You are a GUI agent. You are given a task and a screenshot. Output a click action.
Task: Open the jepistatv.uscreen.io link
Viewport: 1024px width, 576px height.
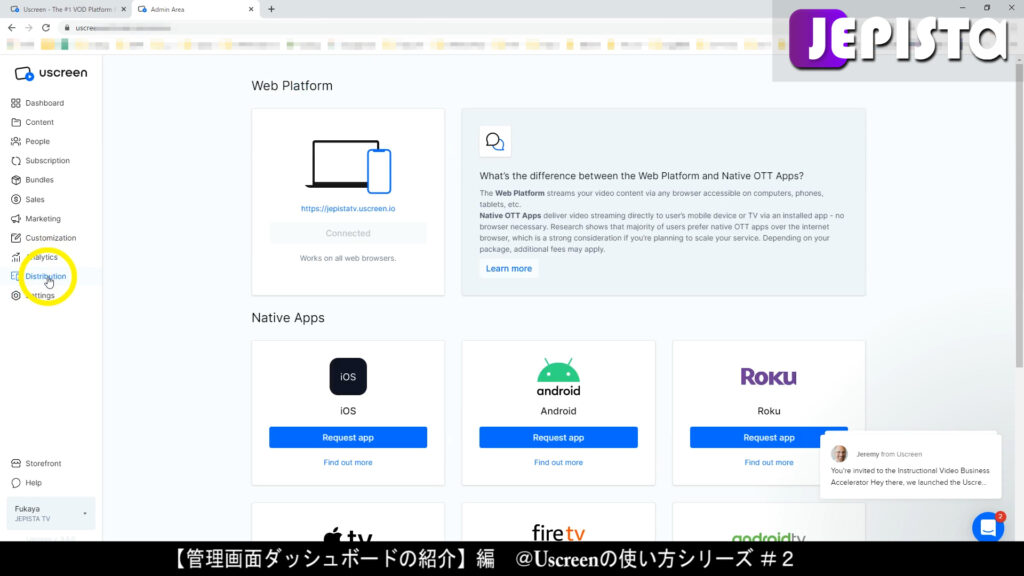pos(348,208)
